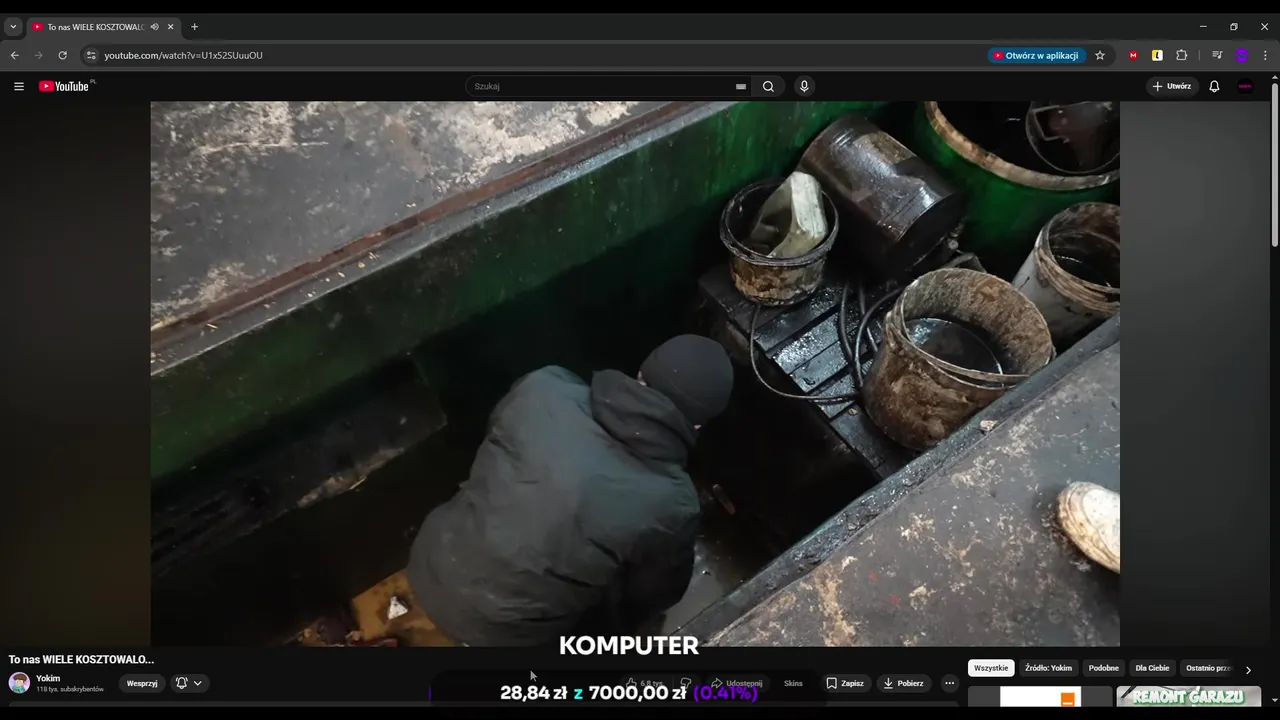
Task: Go back to the previous page
Action: pos(14,55)
